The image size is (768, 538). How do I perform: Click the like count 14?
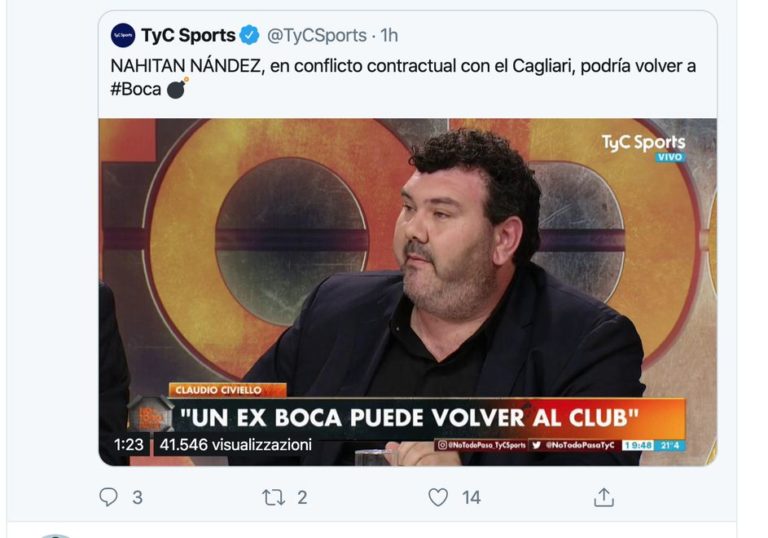(x=471, y=498)
